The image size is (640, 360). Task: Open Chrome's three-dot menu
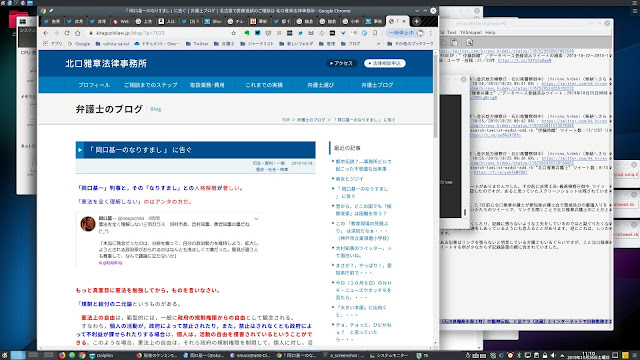tap(431, 33)
